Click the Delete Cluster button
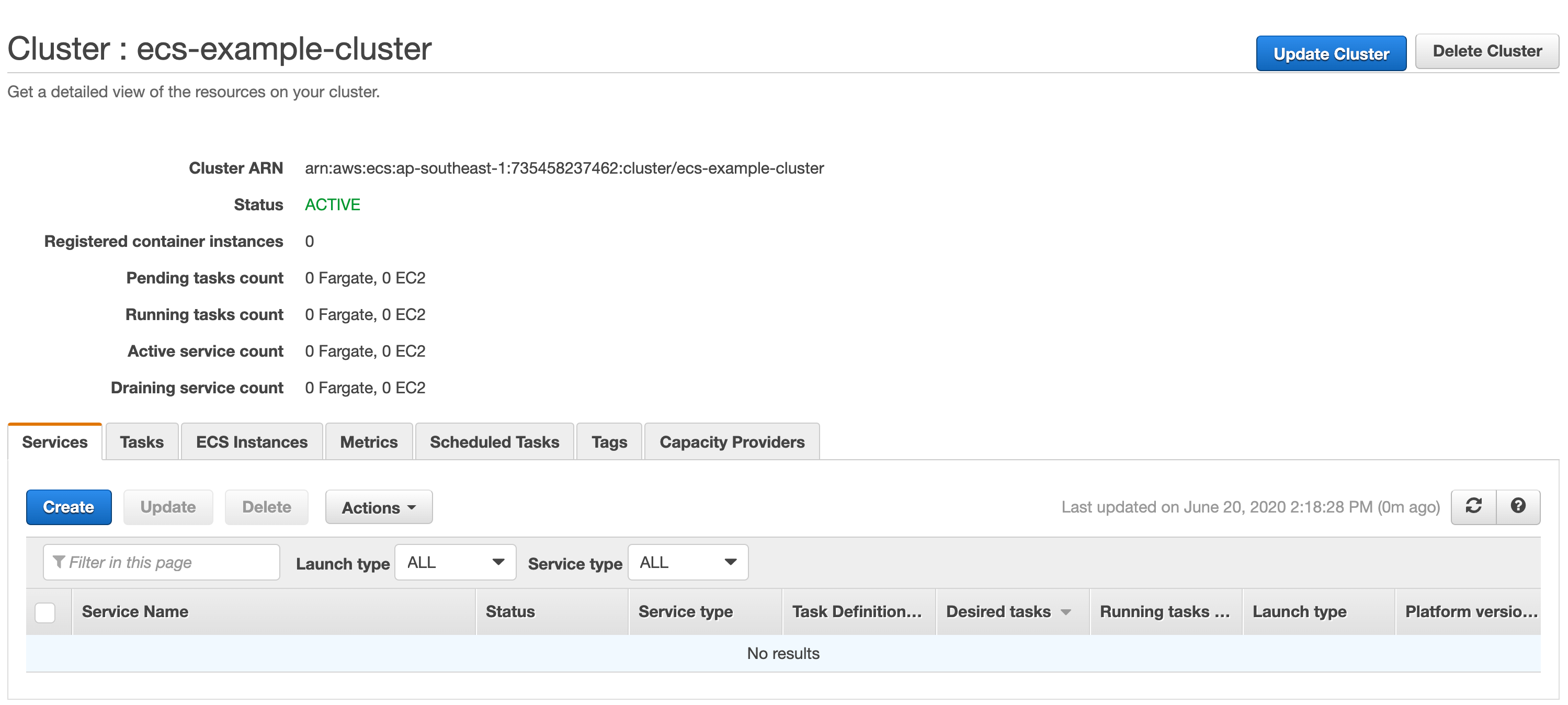 1486,51
